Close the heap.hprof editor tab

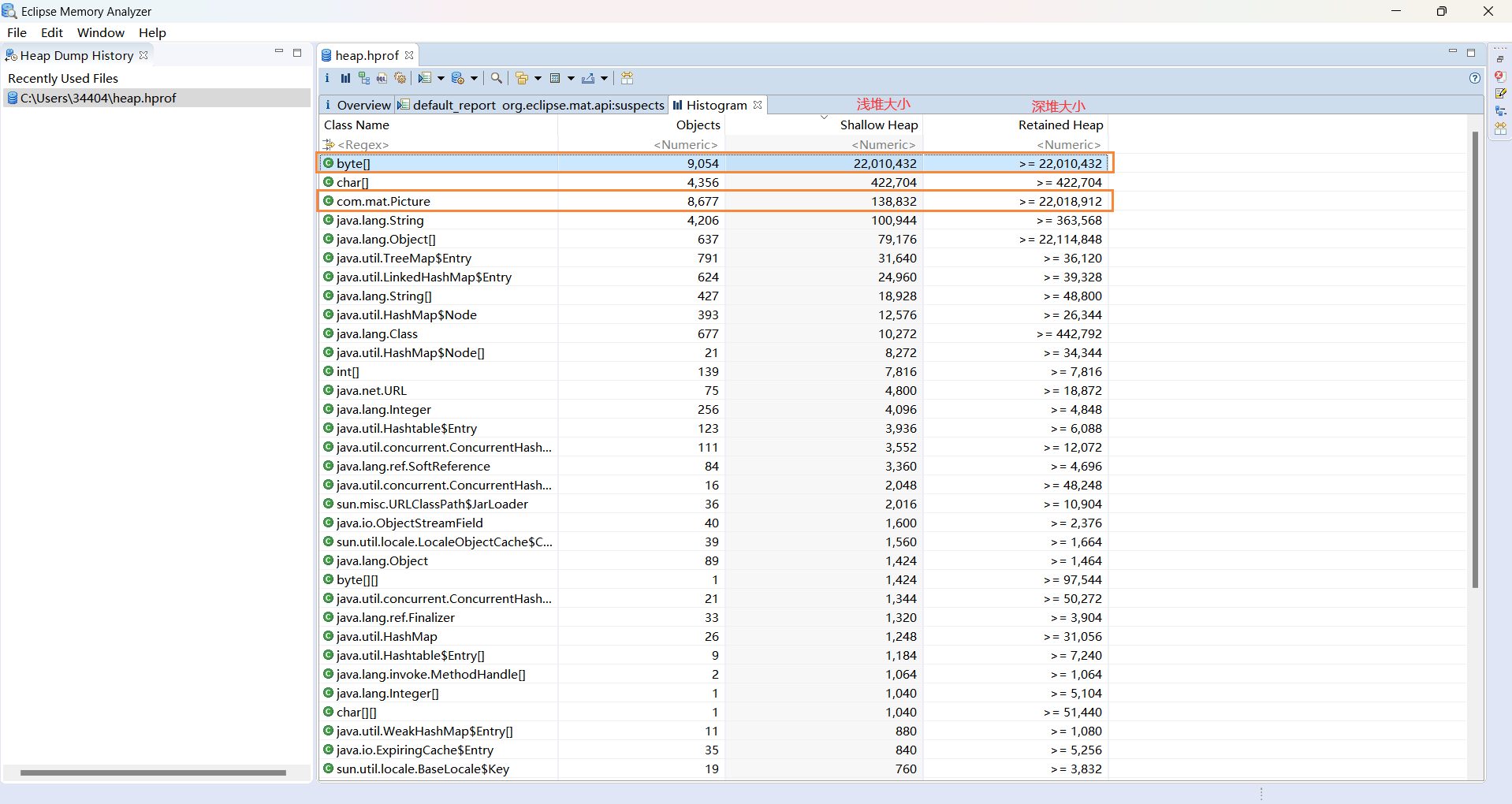409,55
